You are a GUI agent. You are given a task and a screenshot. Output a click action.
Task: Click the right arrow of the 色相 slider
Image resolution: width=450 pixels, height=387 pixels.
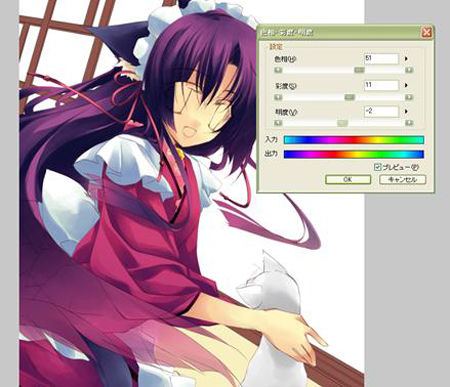(409, 70)
